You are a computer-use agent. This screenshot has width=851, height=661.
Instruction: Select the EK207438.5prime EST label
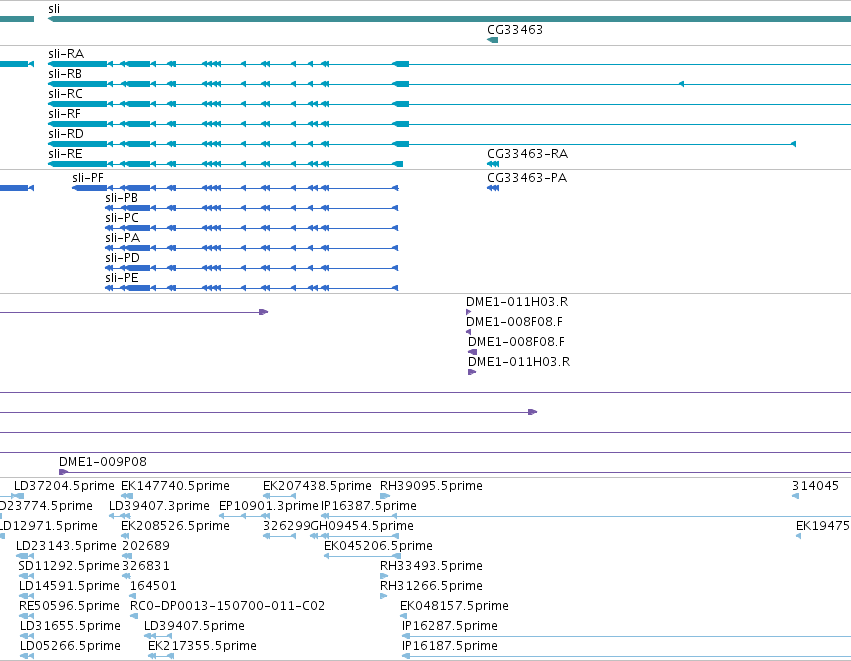click(317, 486)
